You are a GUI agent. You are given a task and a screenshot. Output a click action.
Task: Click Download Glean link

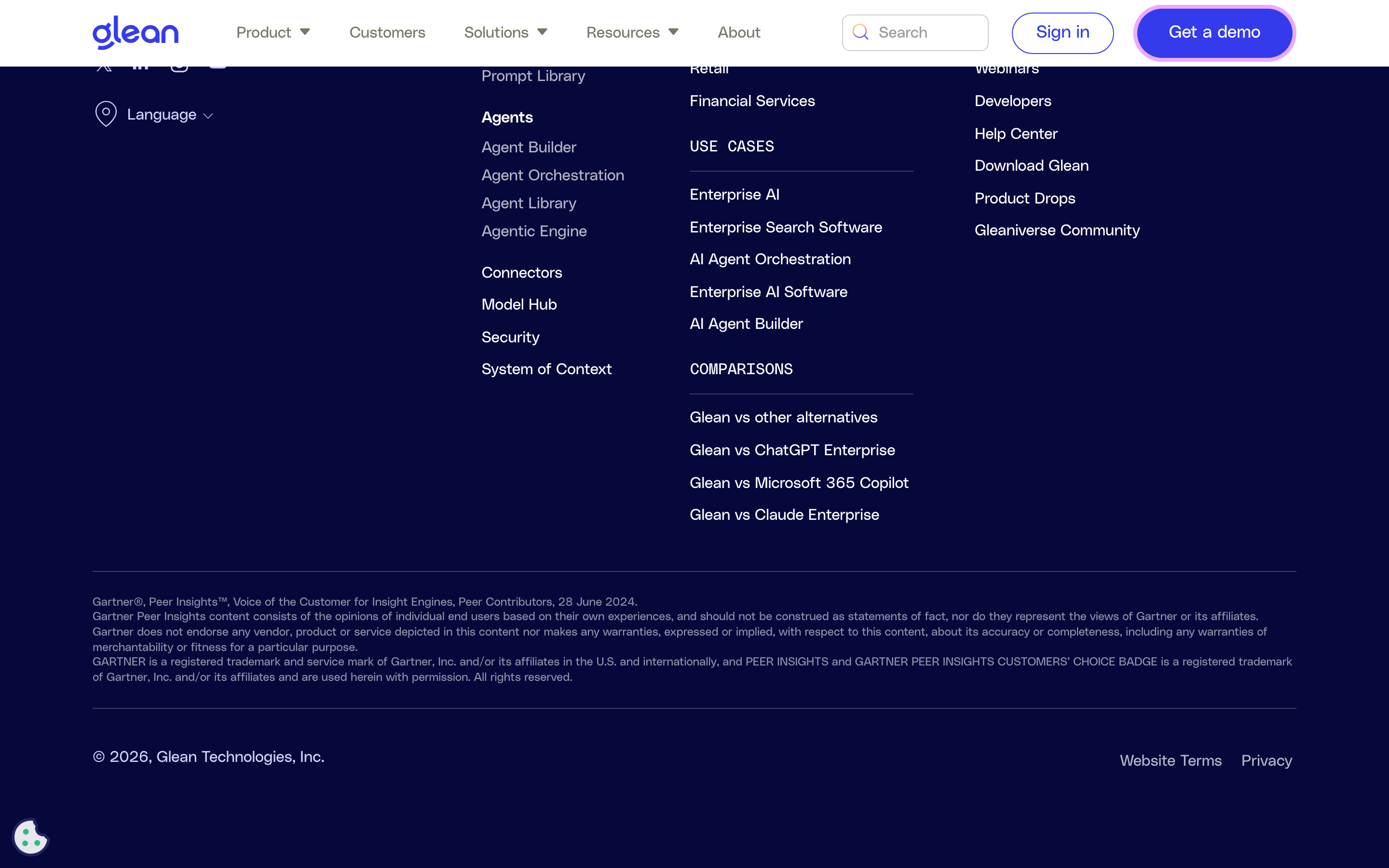click(x=1032, y=166)
